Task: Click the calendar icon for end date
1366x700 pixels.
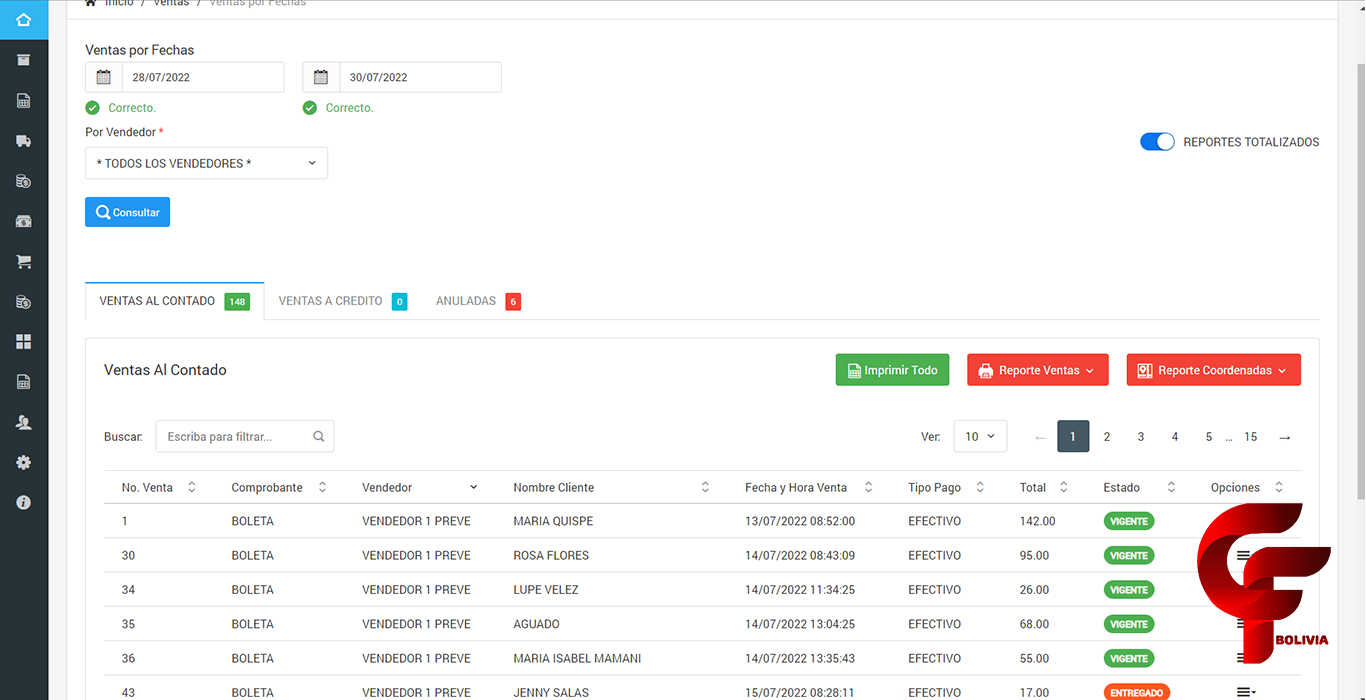Action: [x=321, y=77]
